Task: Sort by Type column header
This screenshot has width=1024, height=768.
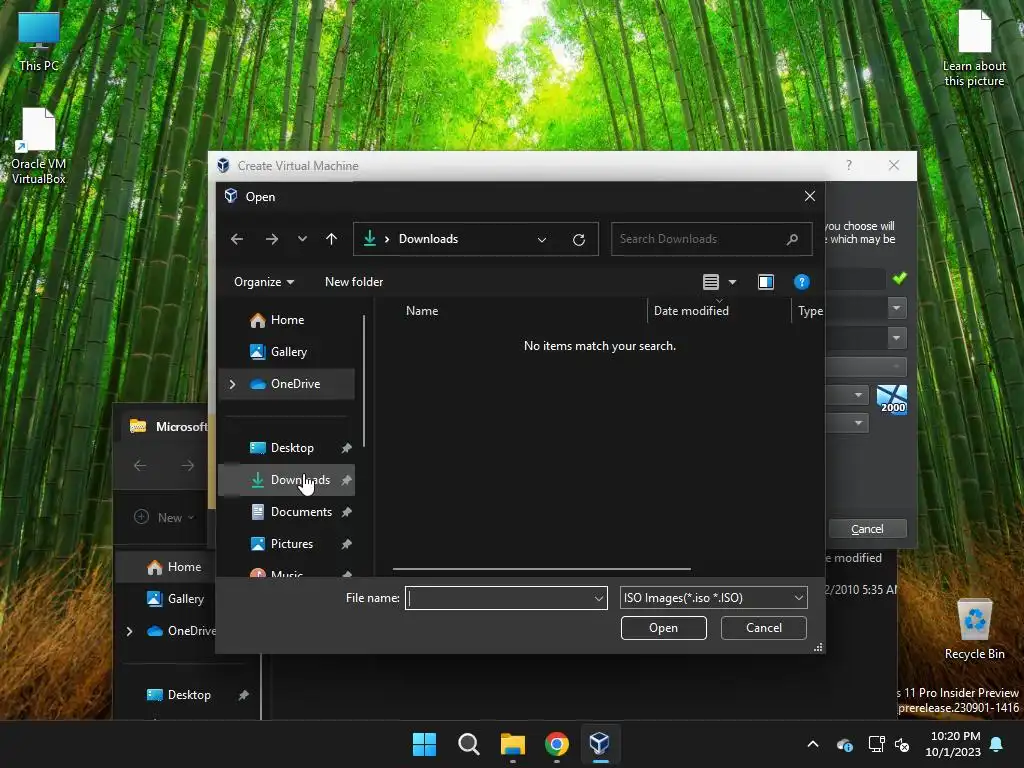Action: tap(810, 312)
